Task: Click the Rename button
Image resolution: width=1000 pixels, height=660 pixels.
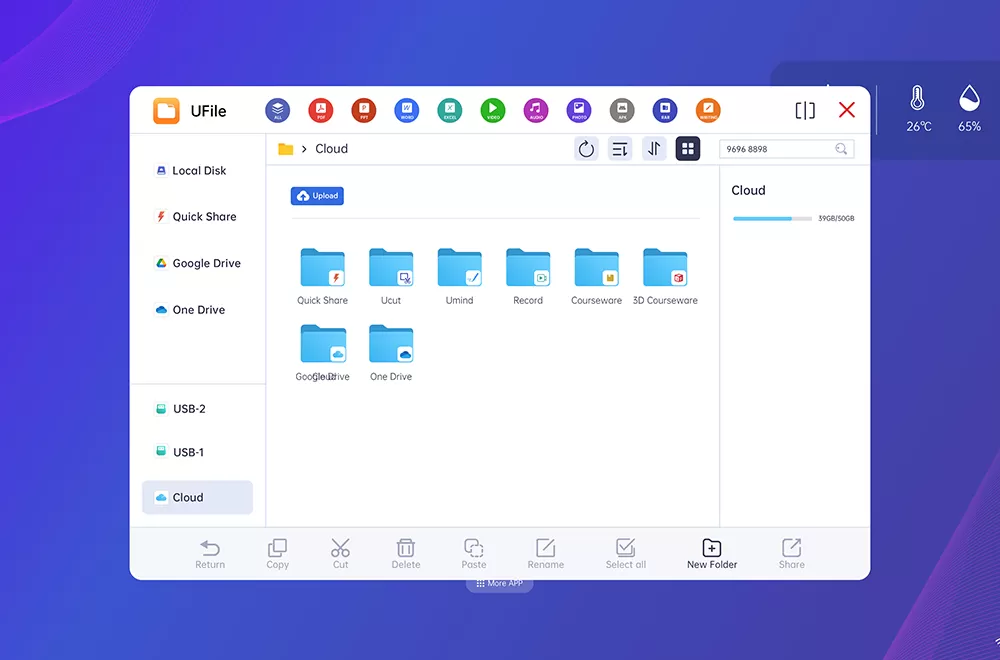Action: click(x=545, y=554)
